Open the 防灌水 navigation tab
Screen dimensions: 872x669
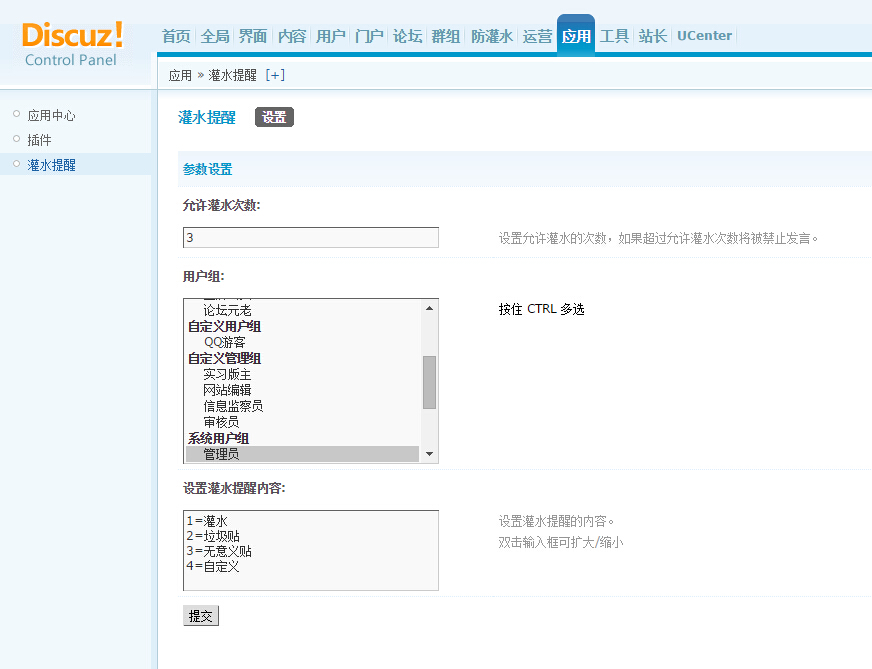click(492, 36)
